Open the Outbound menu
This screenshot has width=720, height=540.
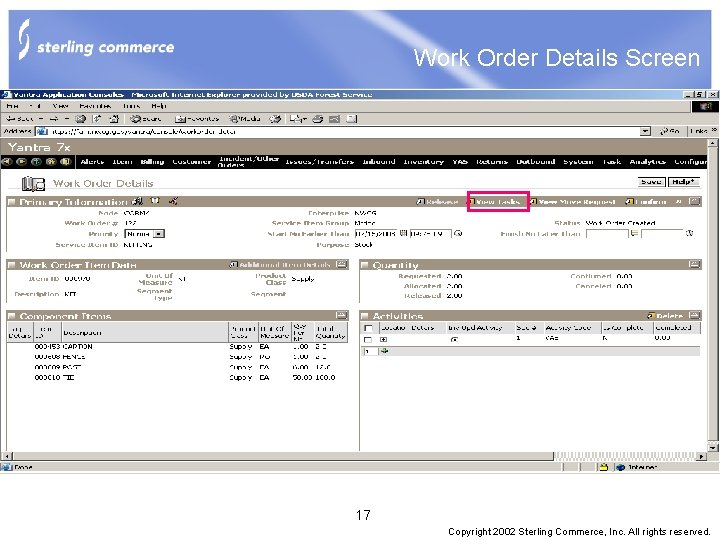coord(536,162)
